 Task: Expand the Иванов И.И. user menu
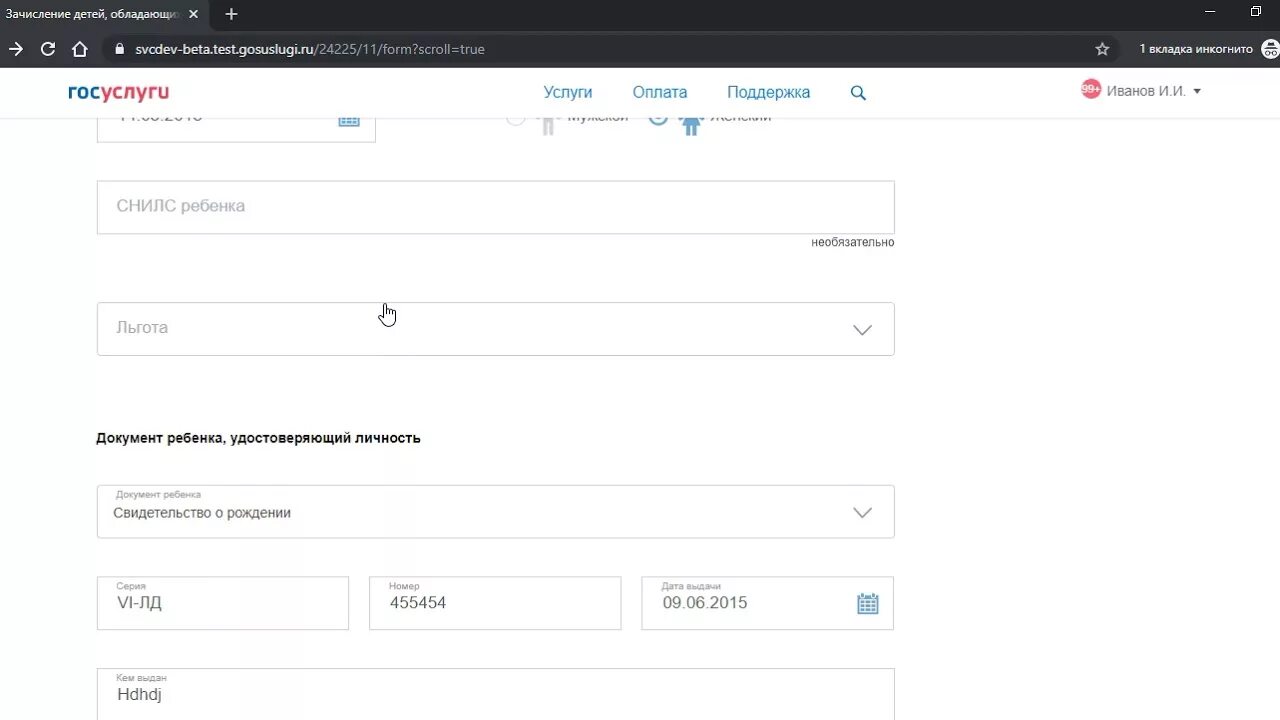point(1154,91)
